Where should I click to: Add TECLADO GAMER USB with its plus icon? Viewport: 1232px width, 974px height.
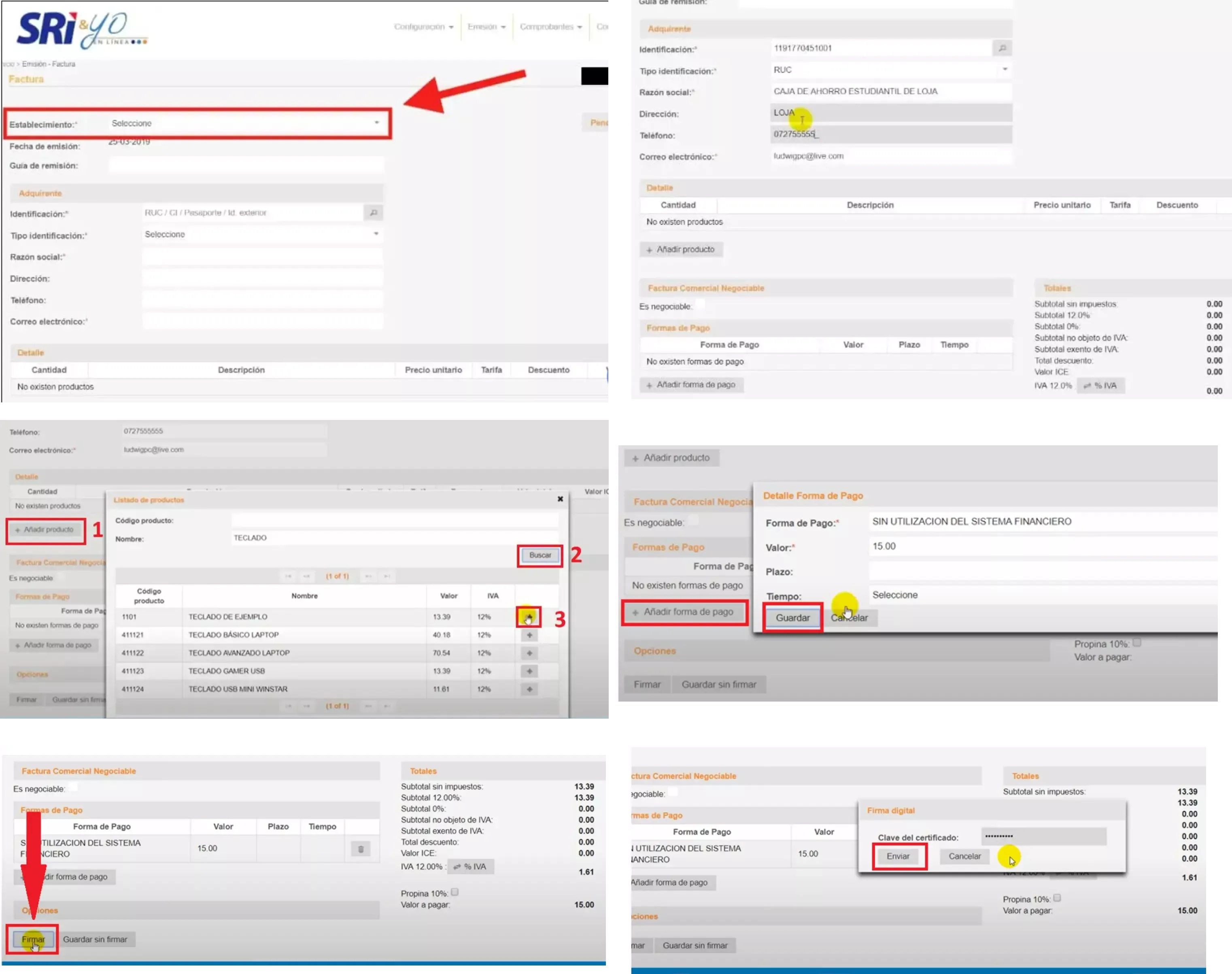click(x=529, y=671)
